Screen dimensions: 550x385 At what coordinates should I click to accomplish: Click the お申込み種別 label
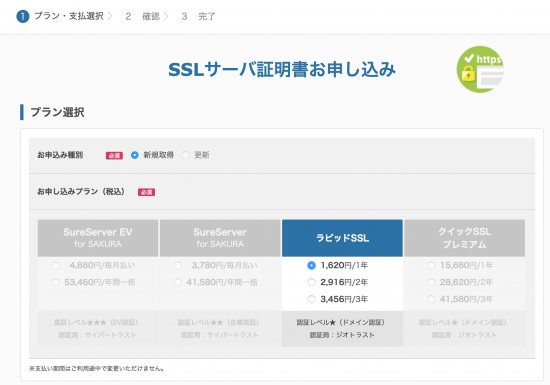click(x=60, y=155)
